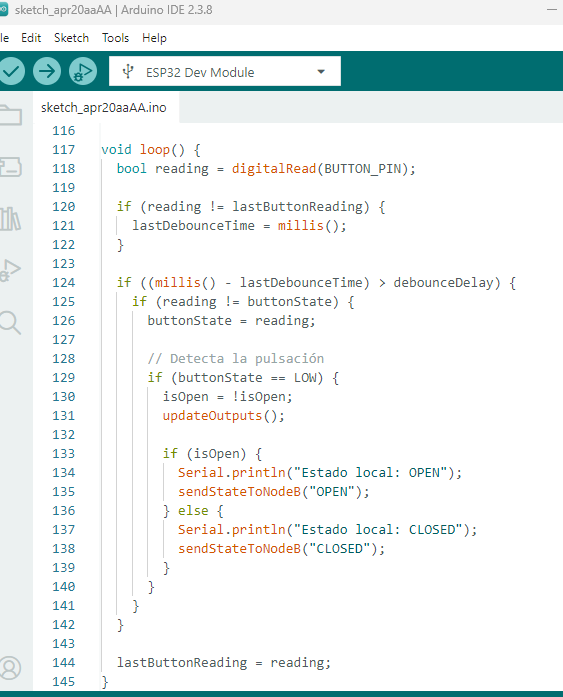The image size is (563, 697).
Task: Click 'if (reading != buttonState)' line 125
Action: (x=236, y=301)
